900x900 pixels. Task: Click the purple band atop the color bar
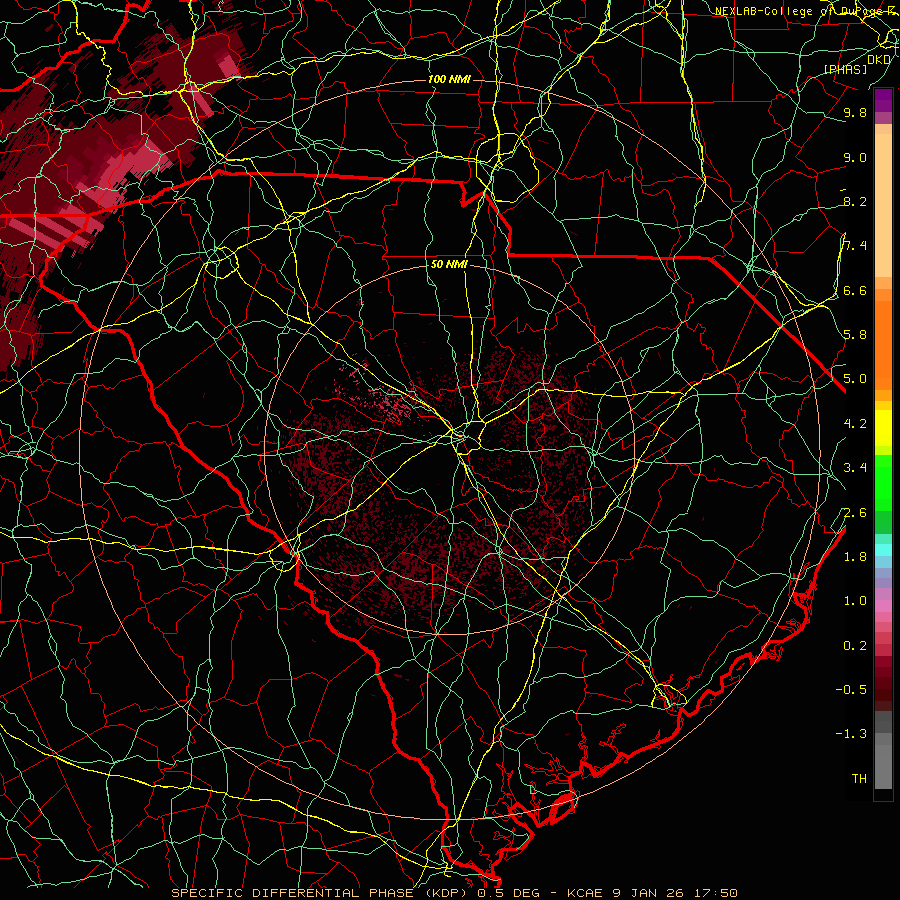point(883,100)
